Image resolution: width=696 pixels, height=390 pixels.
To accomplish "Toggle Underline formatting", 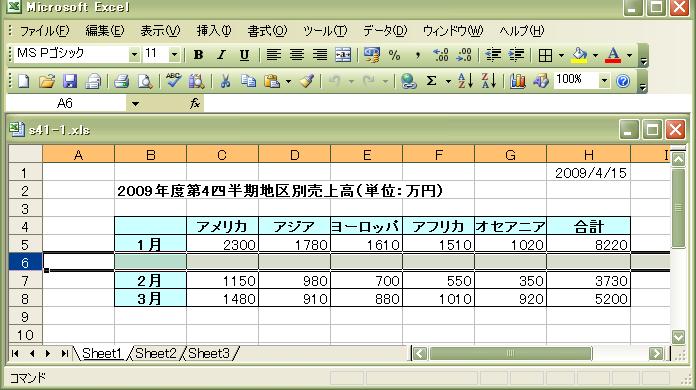I will (244, 55).
